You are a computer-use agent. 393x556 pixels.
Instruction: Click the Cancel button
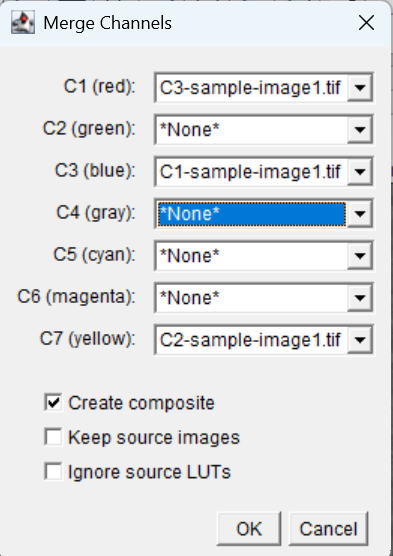pyautogui.click(x=328, y=529)
